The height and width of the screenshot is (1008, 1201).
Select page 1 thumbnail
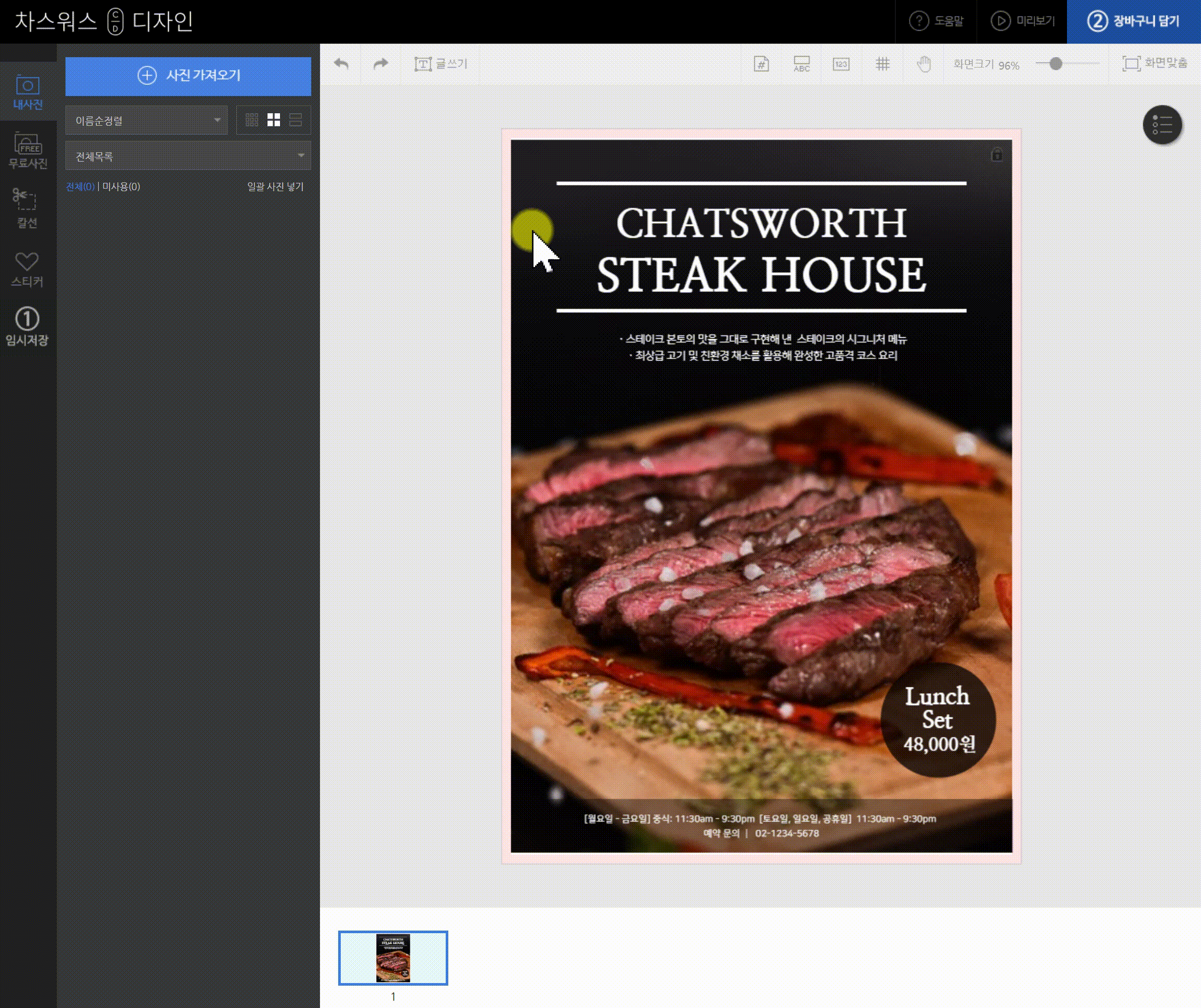coord(393,958)
